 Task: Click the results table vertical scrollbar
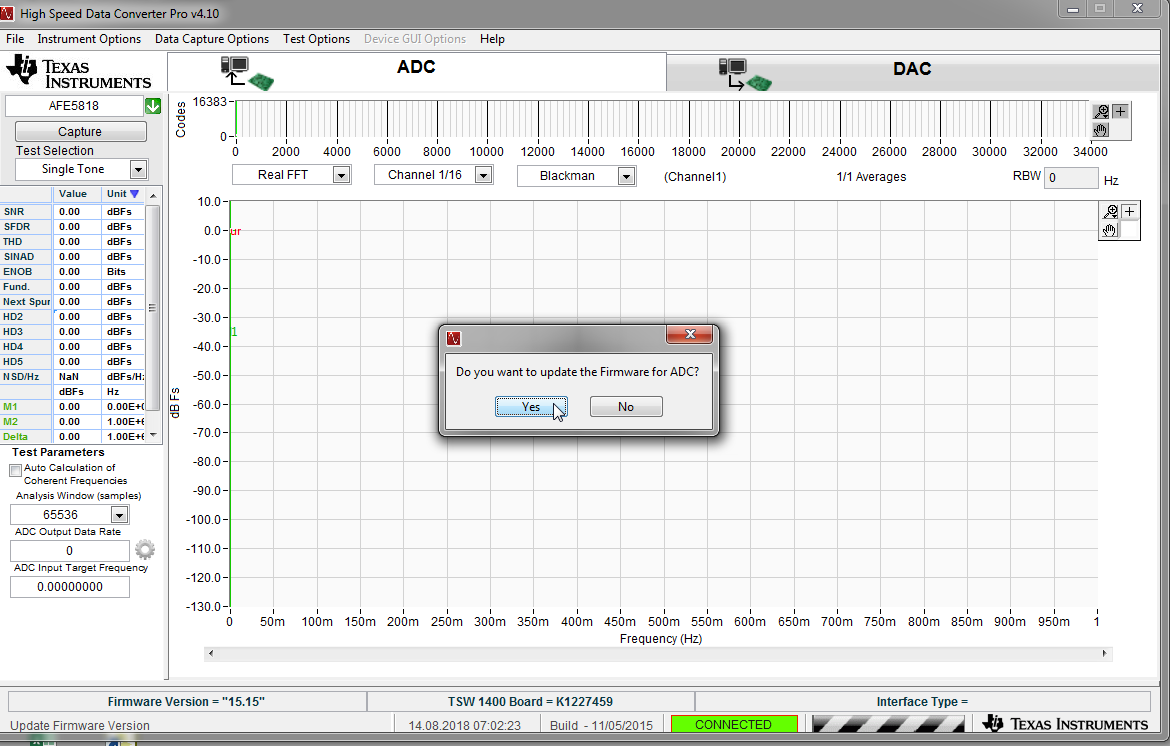153,307
